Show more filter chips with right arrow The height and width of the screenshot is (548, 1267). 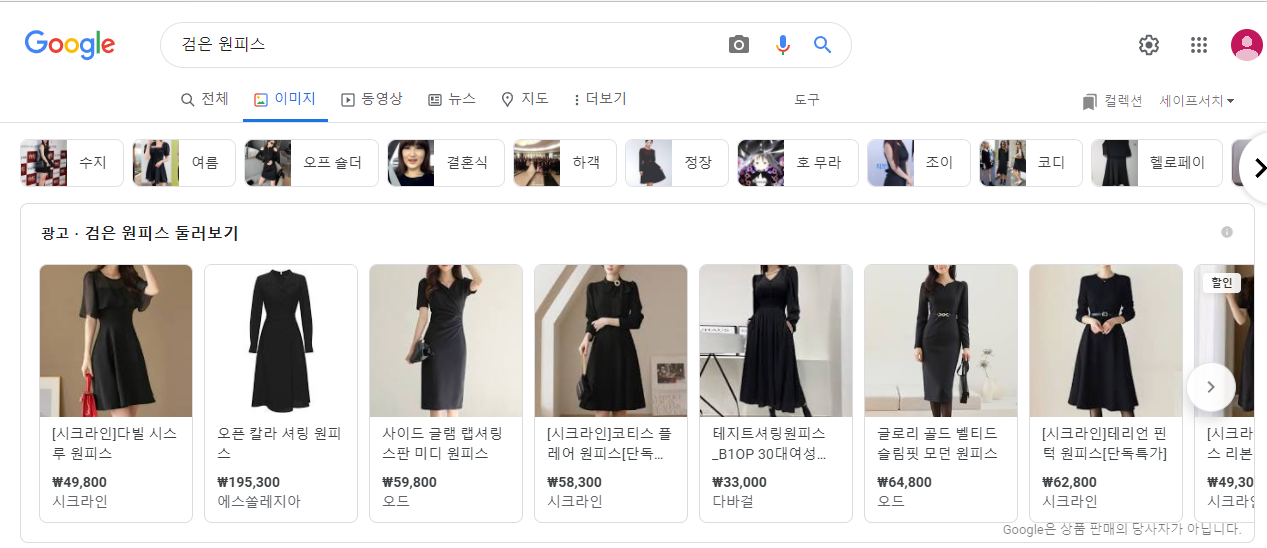[1258, 166]
